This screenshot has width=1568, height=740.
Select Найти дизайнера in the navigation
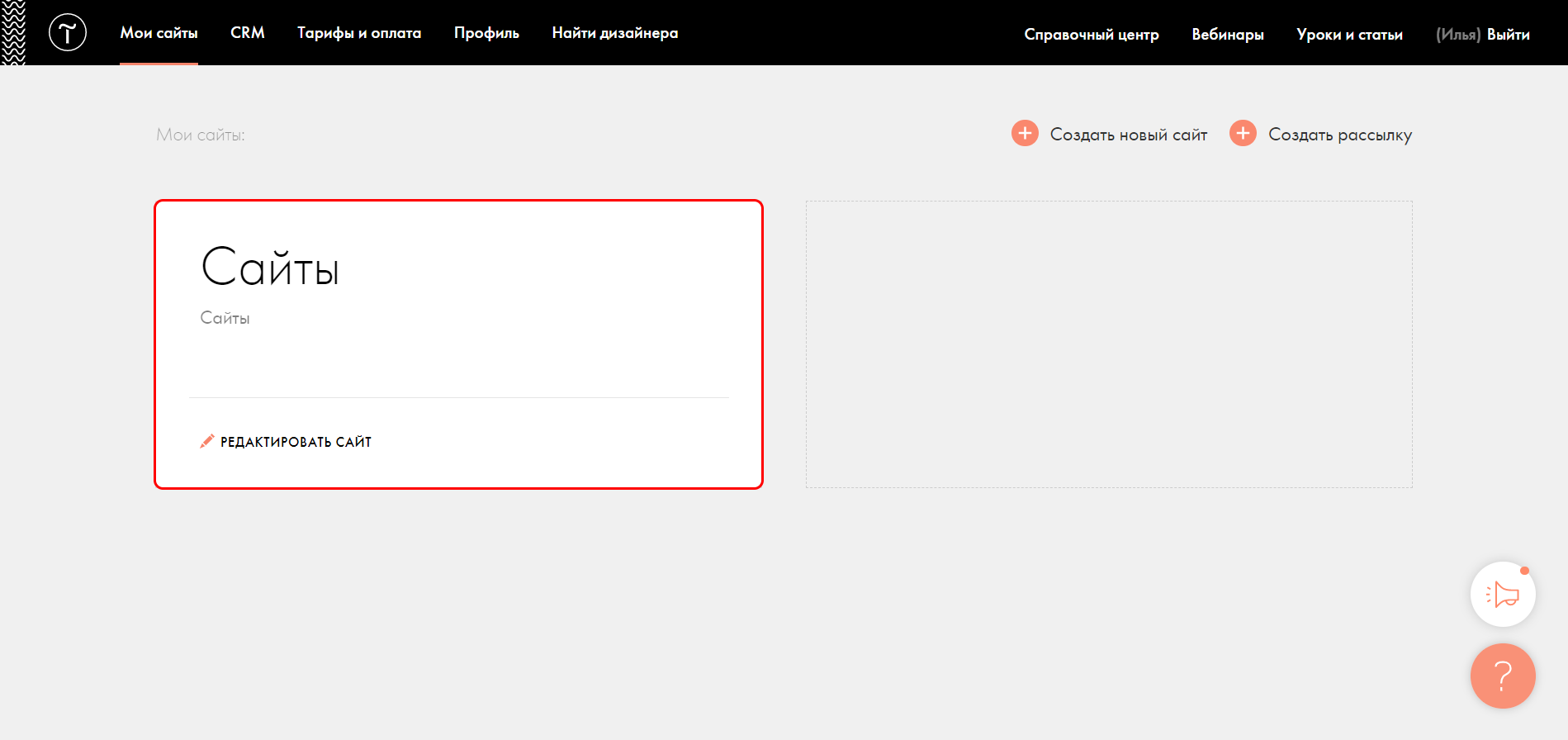[615, 33]
